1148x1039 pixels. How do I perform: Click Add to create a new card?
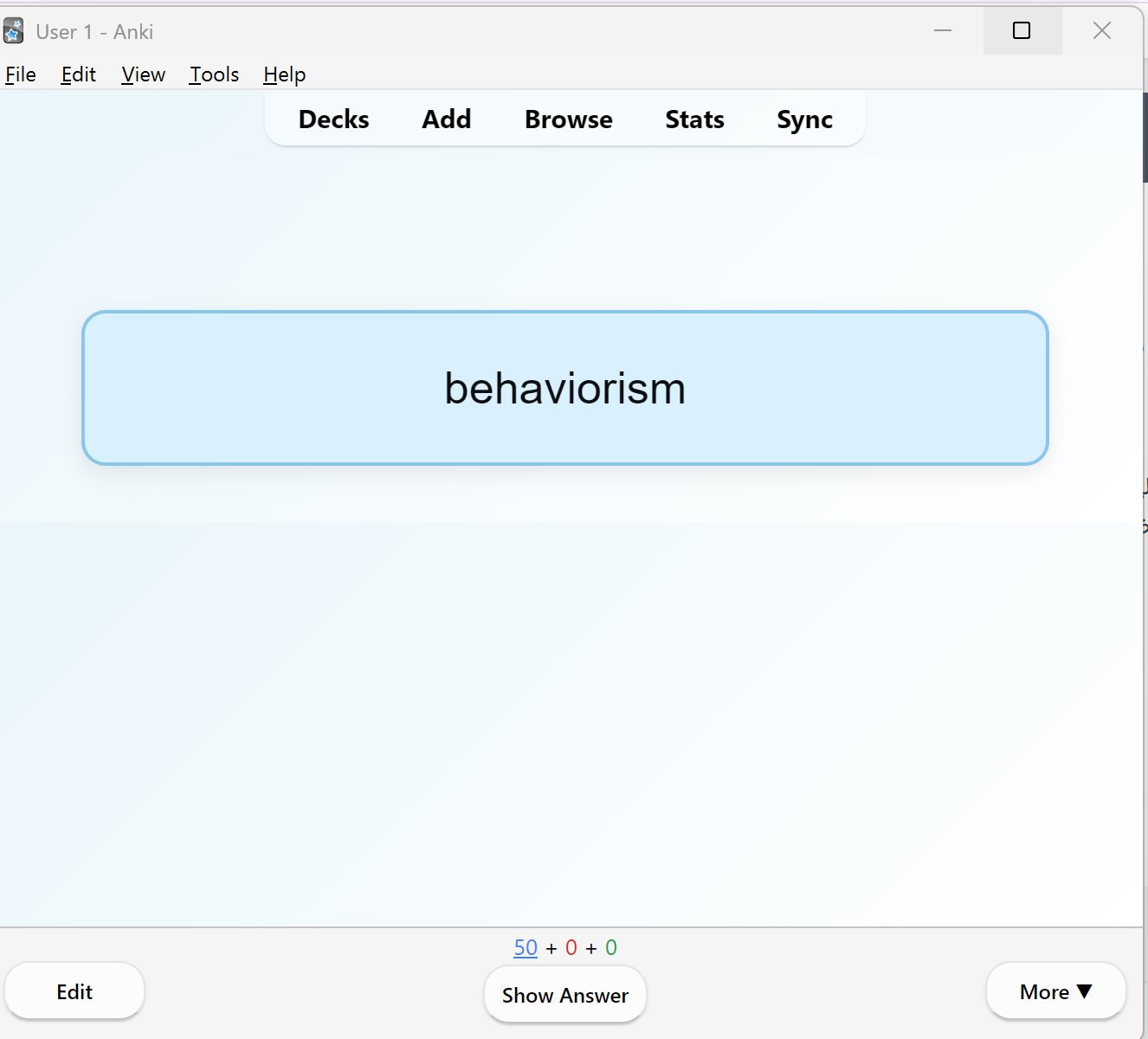pos(447,119)
